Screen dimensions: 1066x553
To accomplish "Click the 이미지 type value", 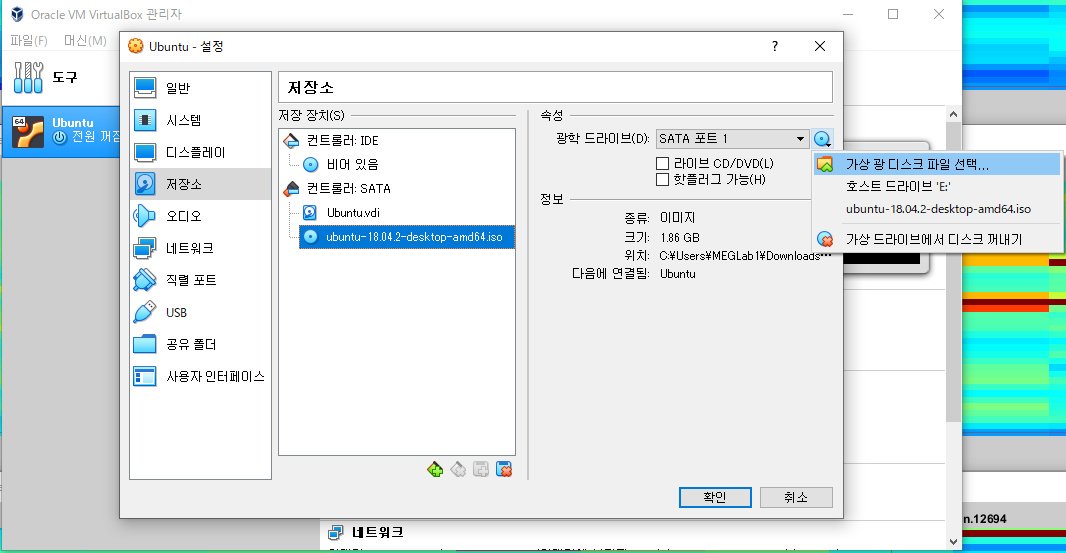I will (x=677, y=218).
